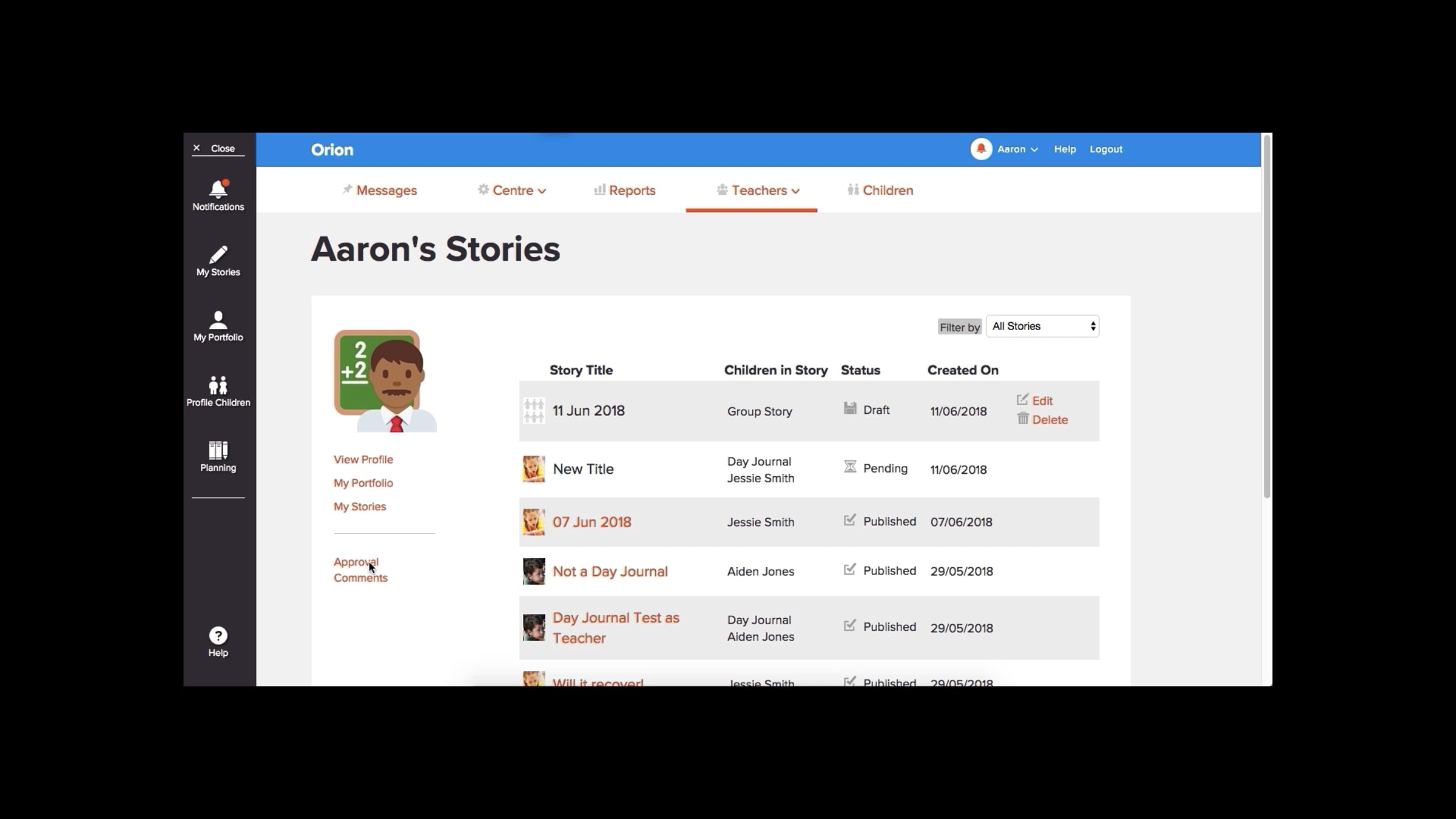Image resolution: width=1456 pixels, height=819 pixels.
Task: Open the Children tab
Action: pos(887,190)
